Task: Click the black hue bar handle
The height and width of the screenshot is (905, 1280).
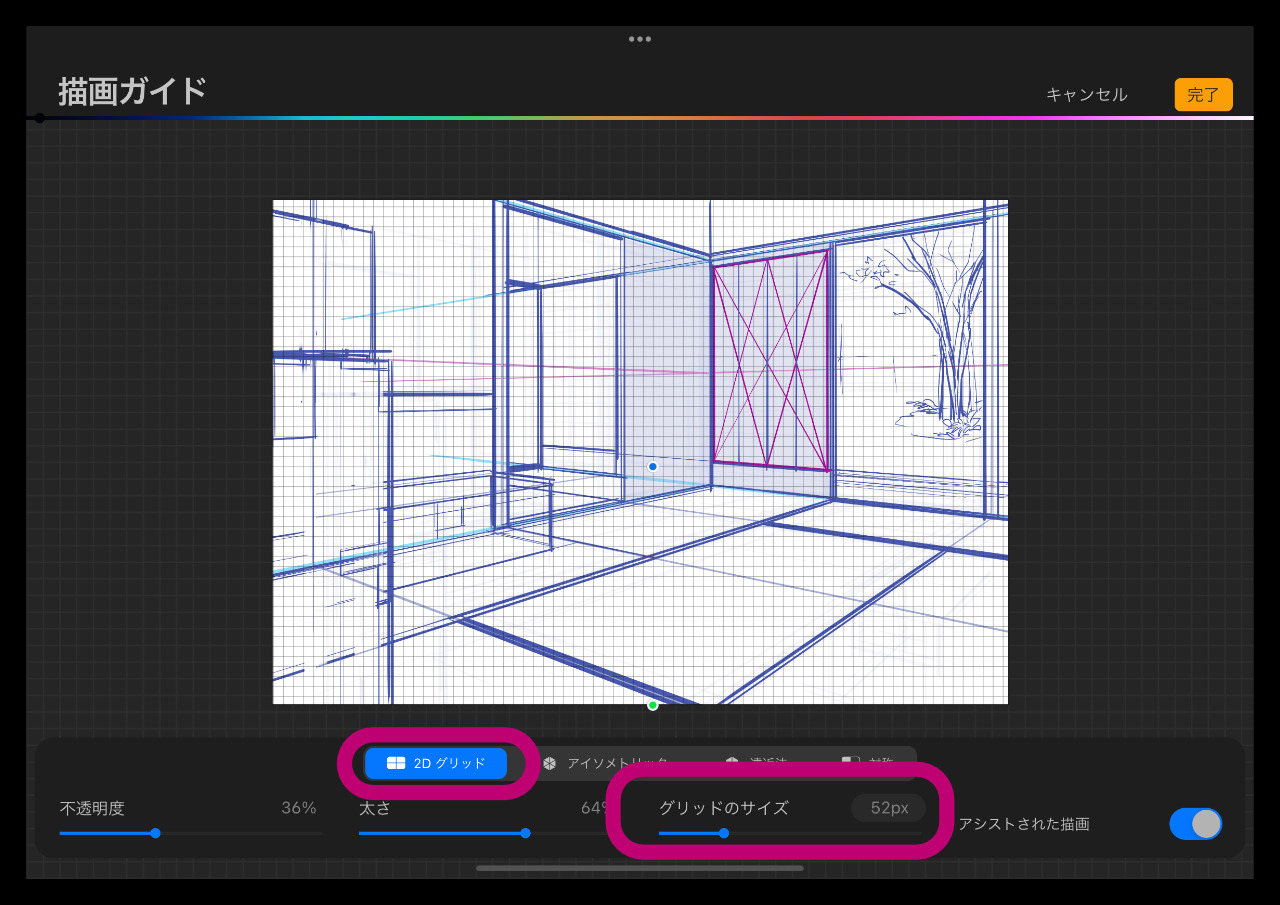Action: point(40,118)
